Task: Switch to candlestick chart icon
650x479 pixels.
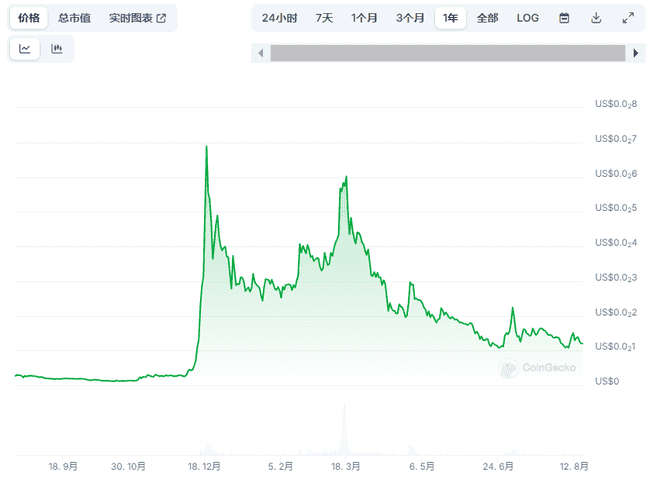Action: tap(56, 49)
